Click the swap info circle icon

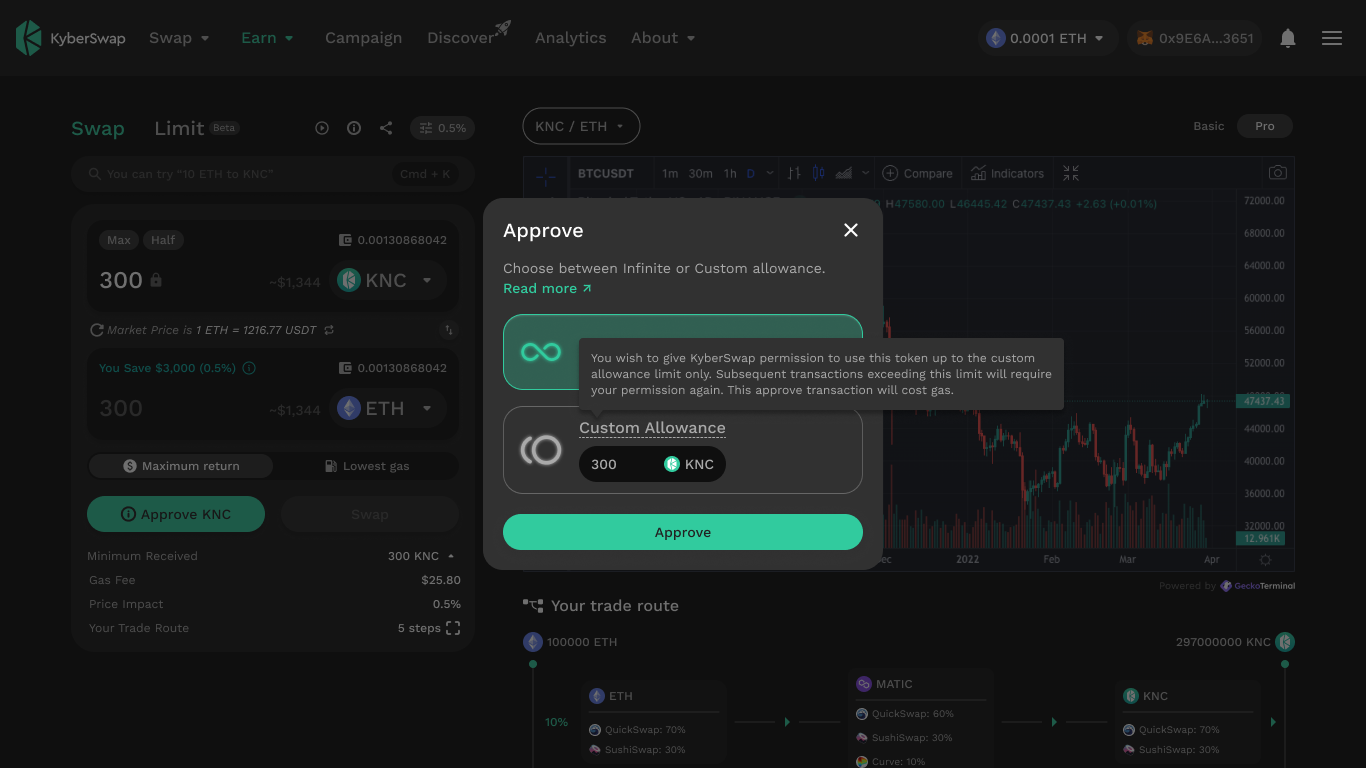click(354, 128)
